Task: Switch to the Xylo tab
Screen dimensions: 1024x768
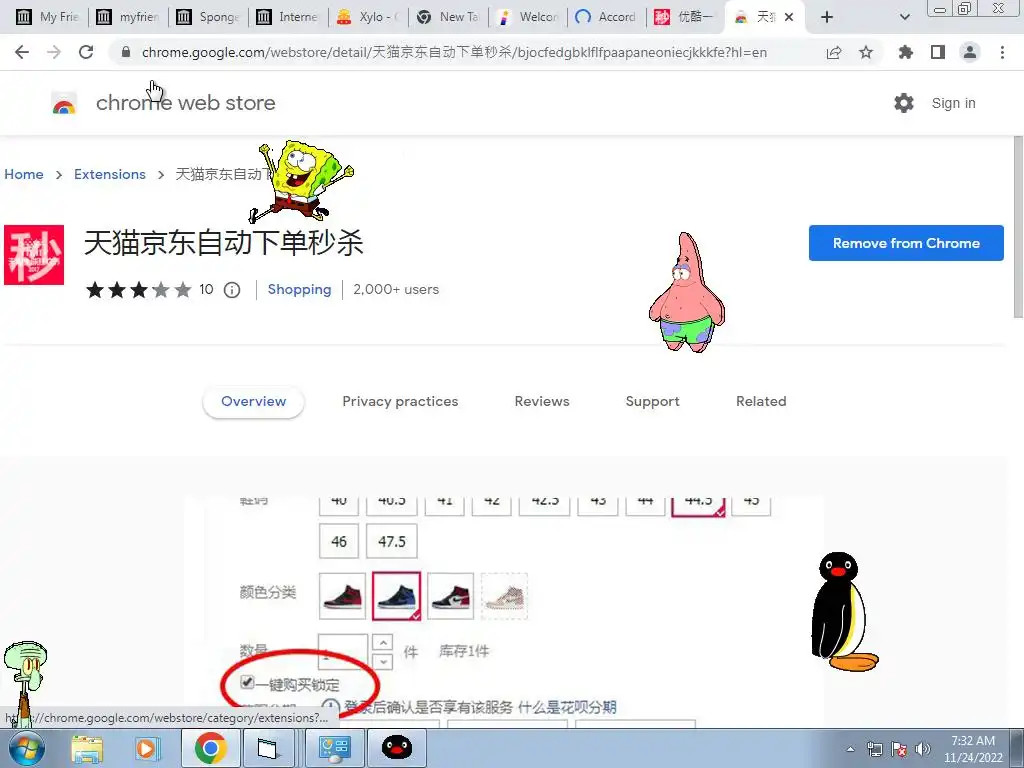Action: tap(369, 17)
